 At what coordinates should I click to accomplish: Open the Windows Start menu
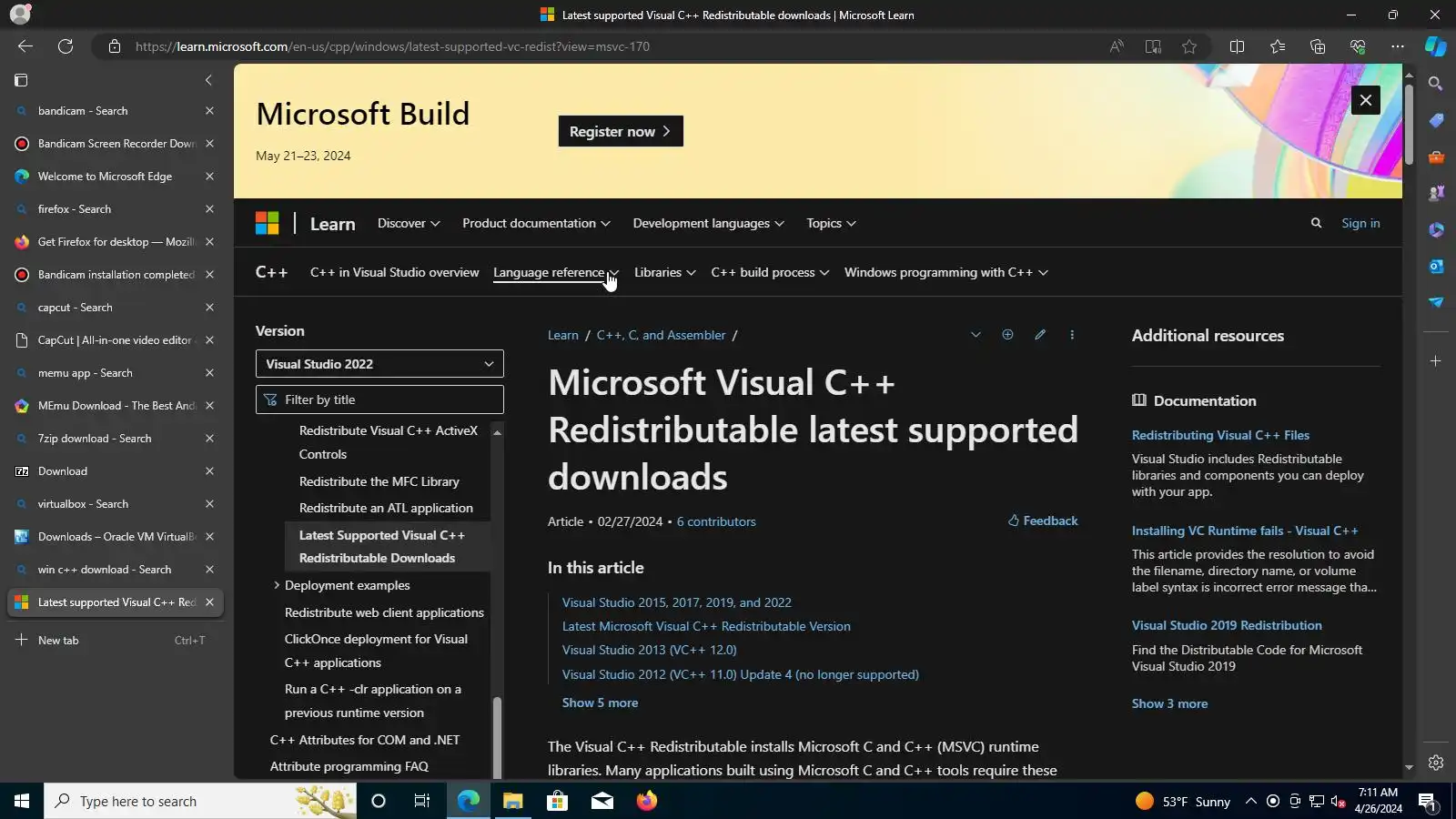pos(22,801)
